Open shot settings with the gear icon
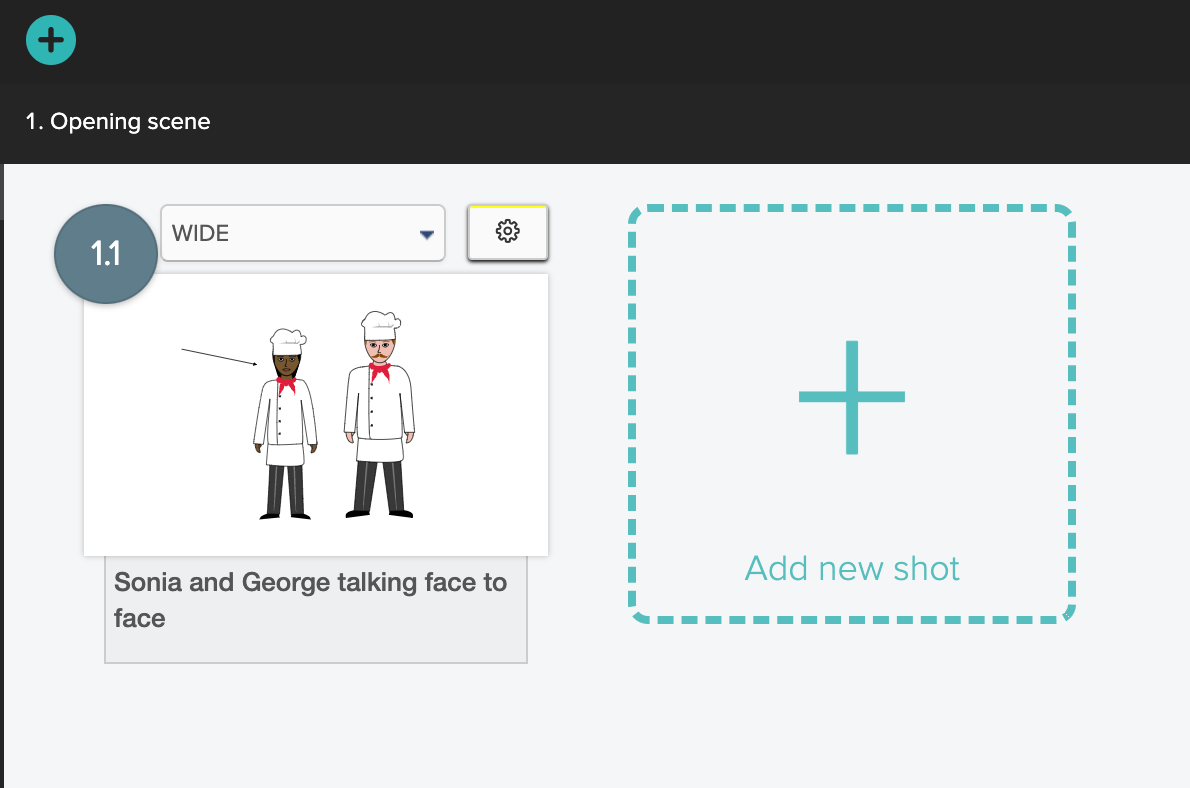This screenshot has width=1190, height=788. click(507, 232)
